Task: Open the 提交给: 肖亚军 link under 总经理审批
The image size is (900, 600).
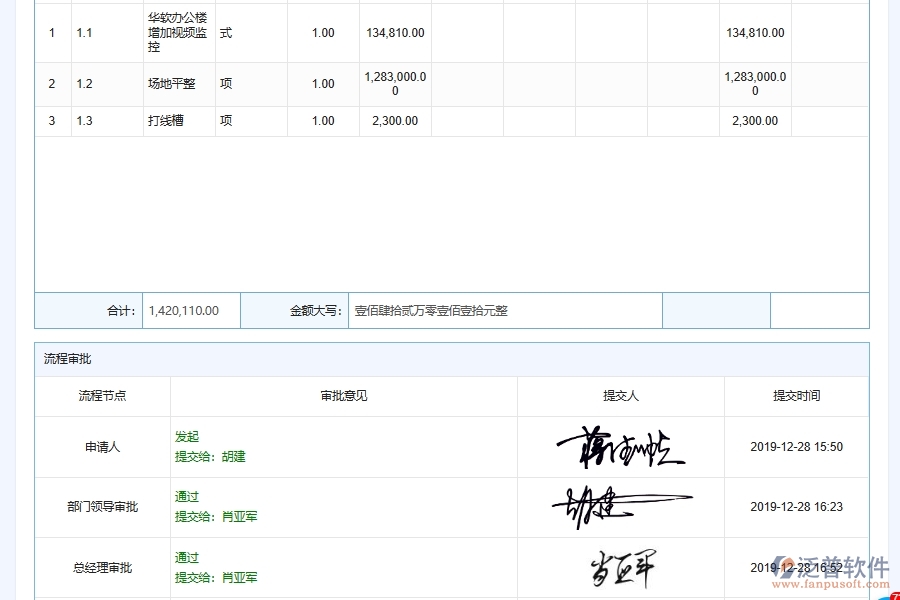Action: coord(217,577)
